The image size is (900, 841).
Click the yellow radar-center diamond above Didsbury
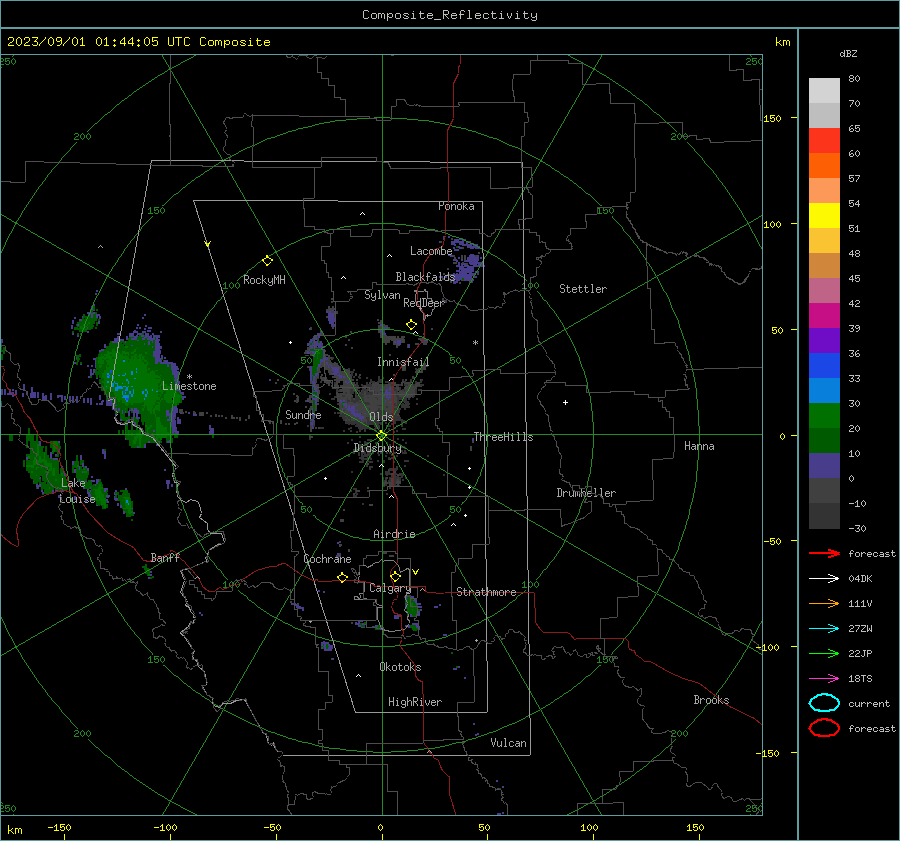(381, 436)
